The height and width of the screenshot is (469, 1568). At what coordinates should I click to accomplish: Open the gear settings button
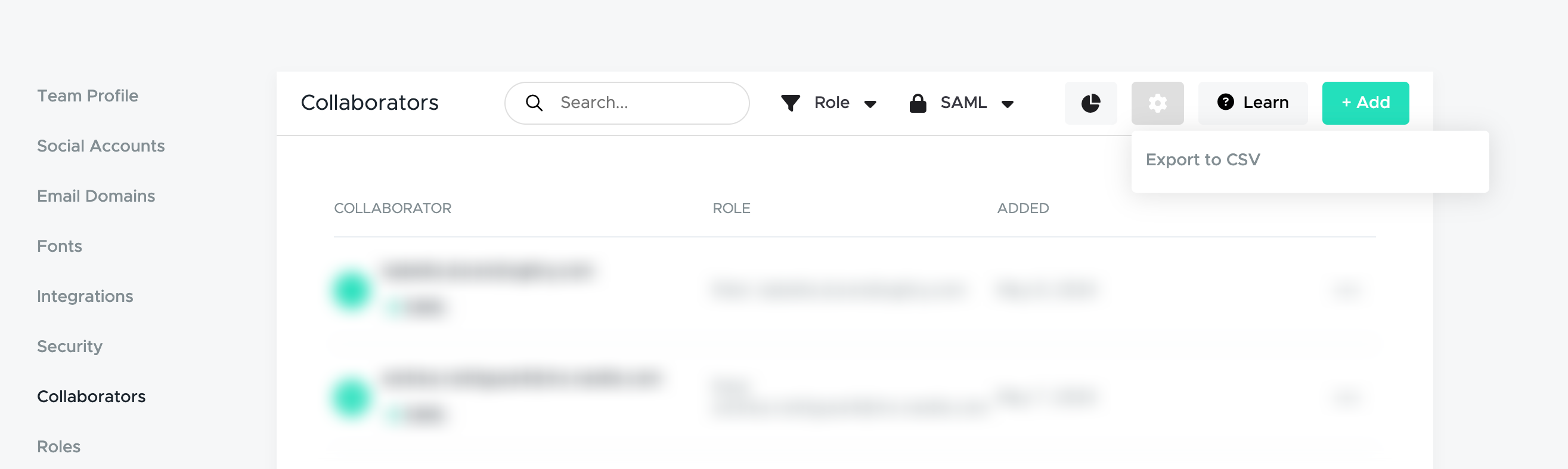(1157, 103)
